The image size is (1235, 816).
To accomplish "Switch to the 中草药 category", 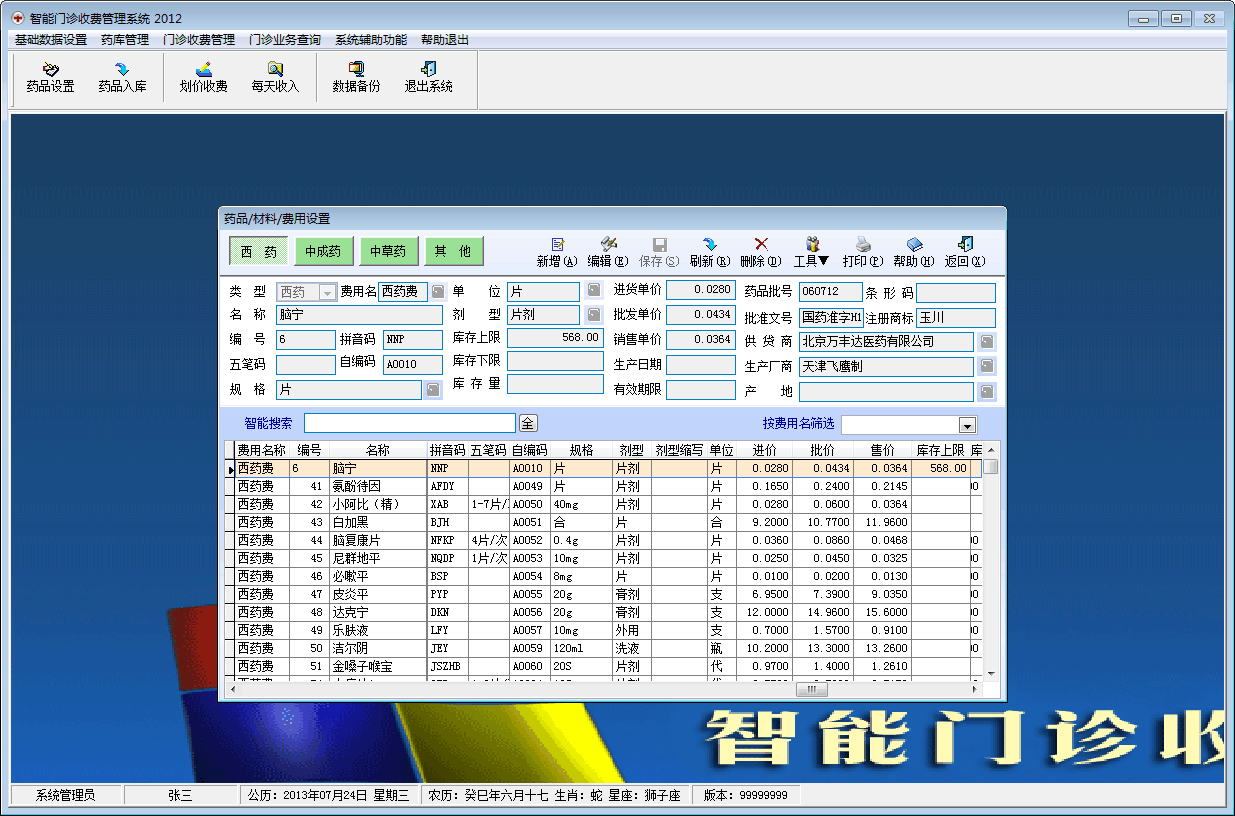I will click(388, 252).
